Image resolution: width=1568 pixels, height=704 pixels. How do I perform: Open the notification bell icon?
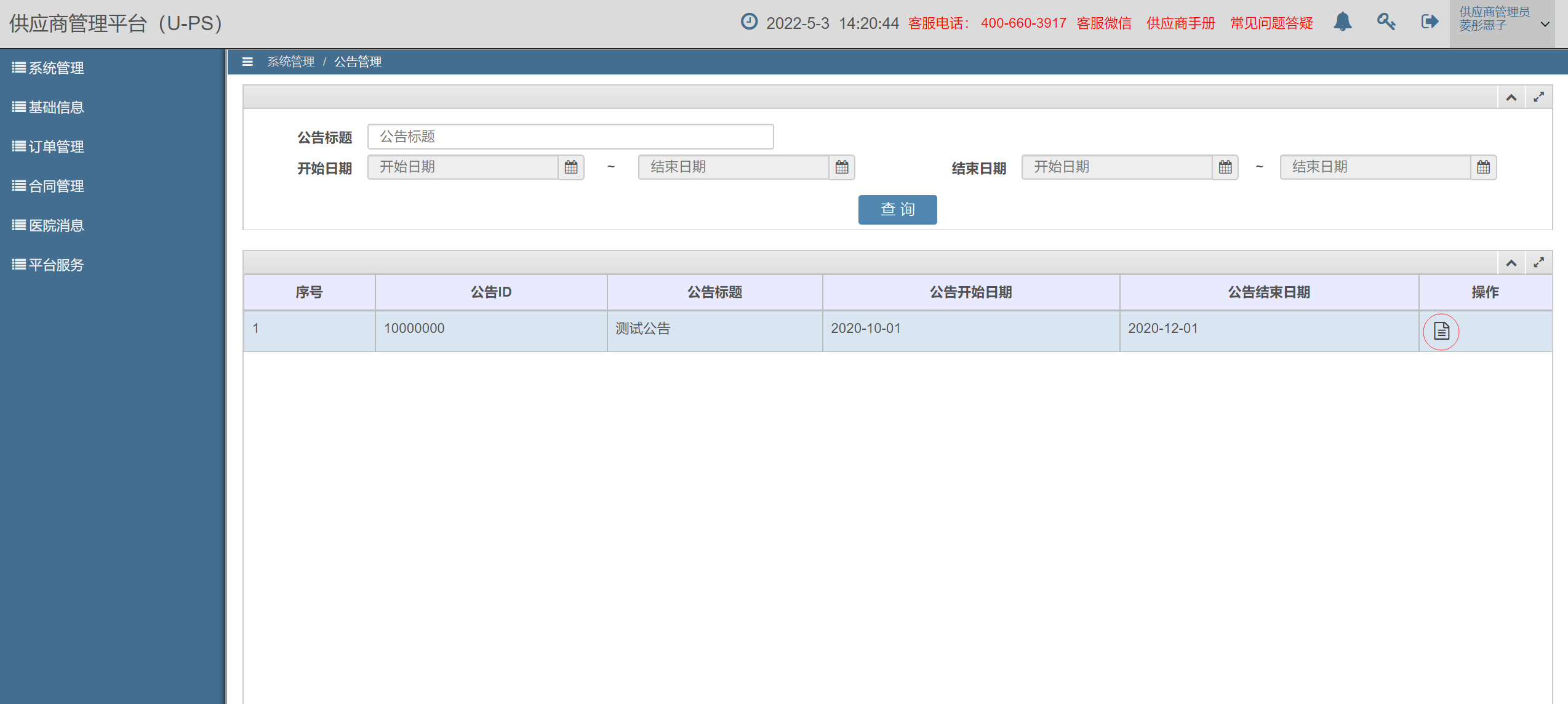pyautogui.click(x=1342, y=22)
